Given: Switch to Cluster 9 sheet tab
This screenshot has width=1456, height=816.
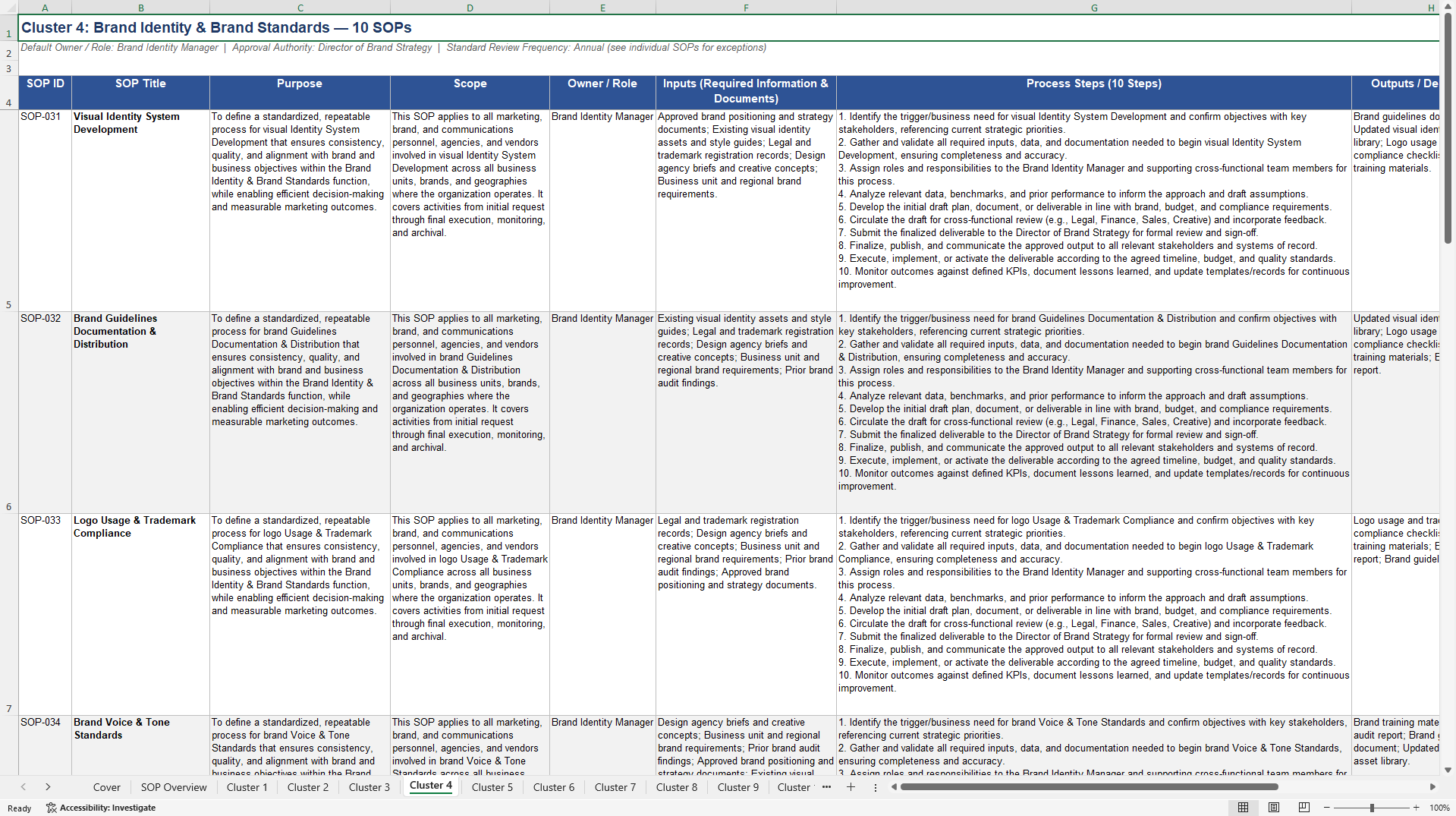Looking at the screenshot, I should pyautogui.click(x=738, y=787).
